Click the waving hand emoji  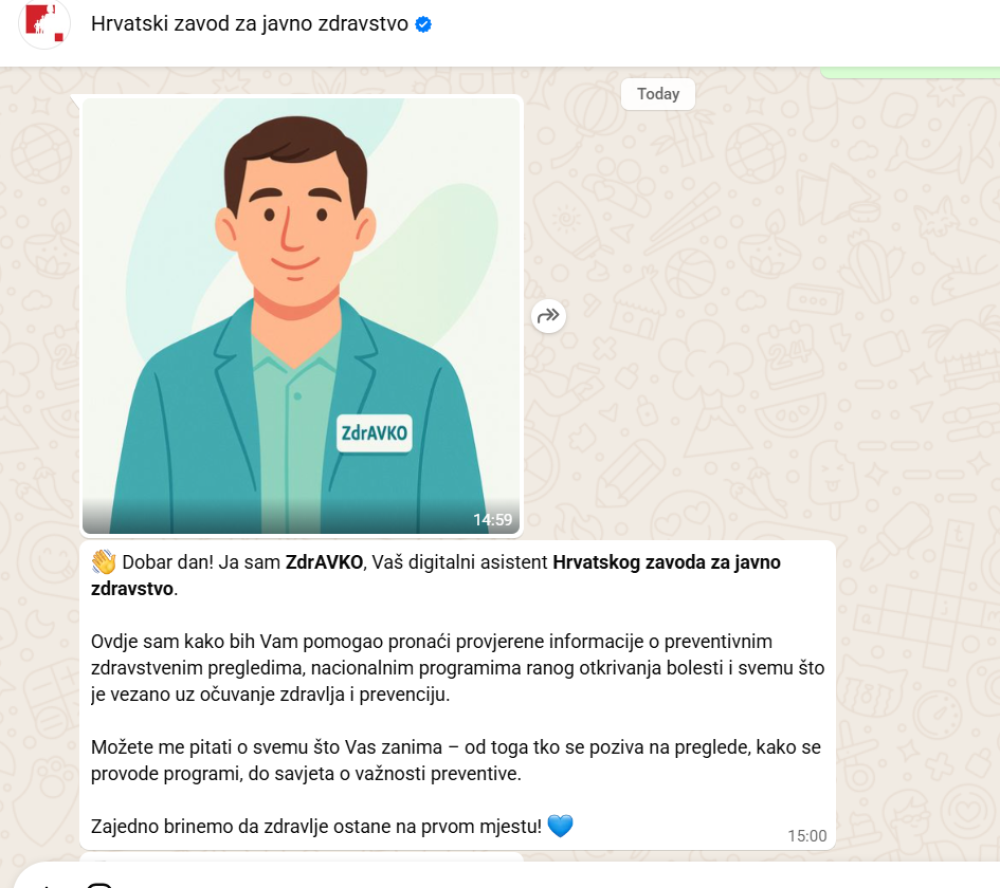pos(103,562)
